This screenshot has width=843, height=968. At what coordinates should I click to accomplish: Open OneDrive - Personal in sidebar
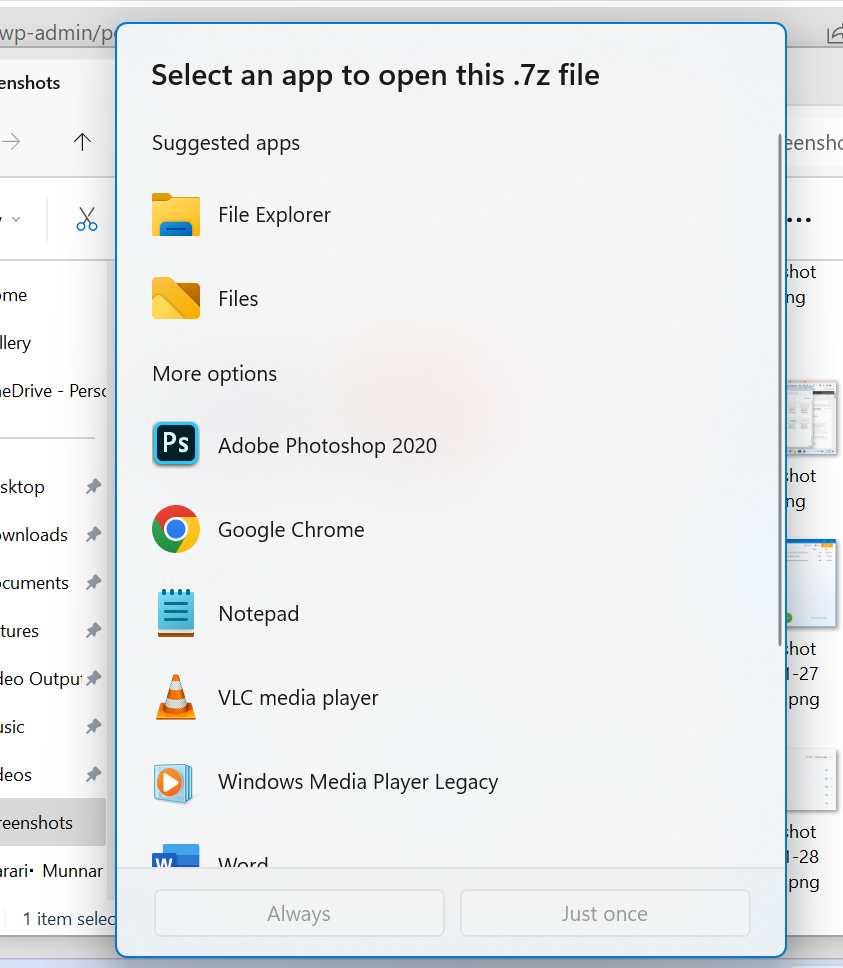(x=53, y=391)
